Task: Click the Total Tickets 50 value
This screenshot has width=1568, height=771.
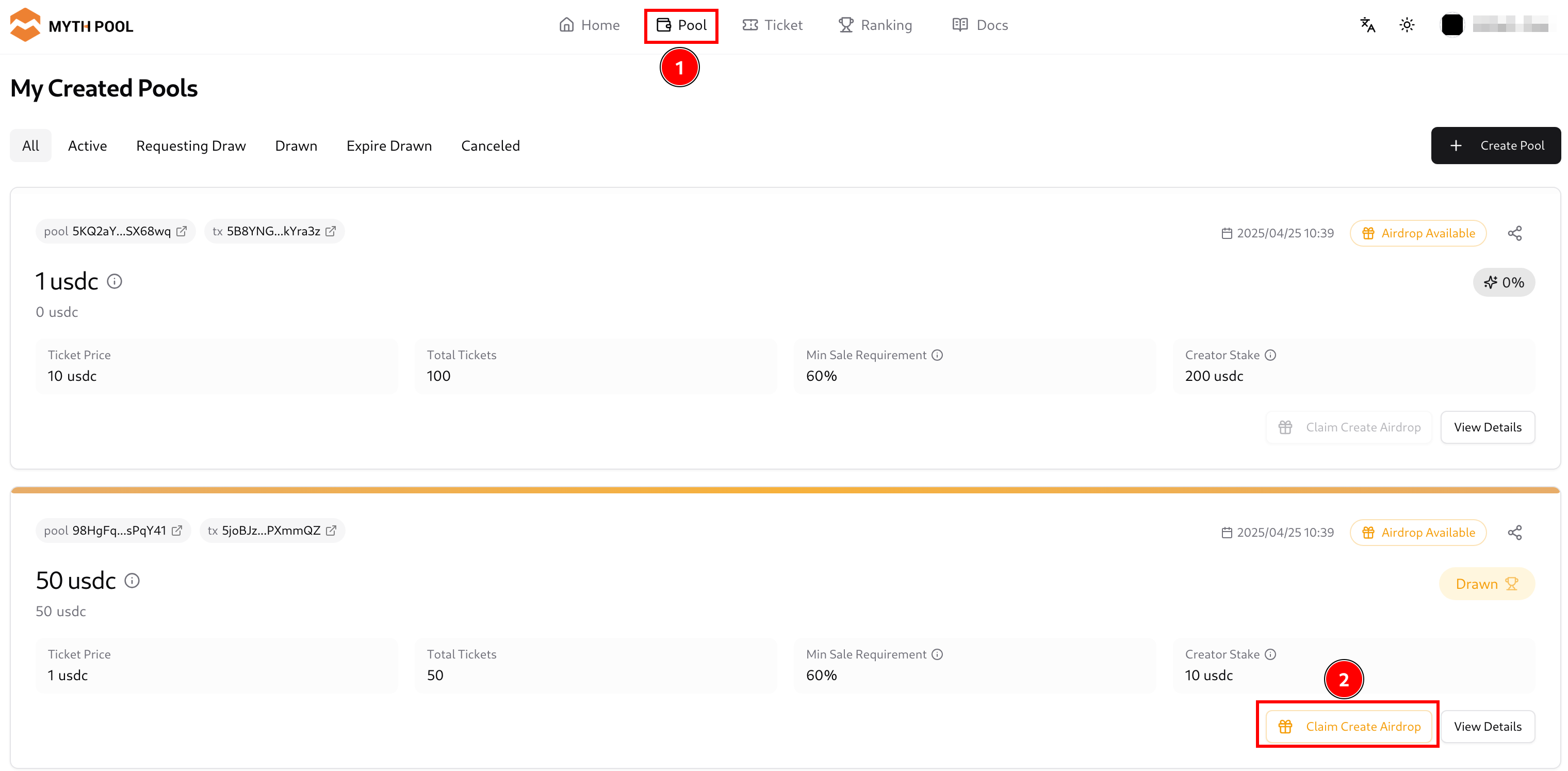Action: [435, 676]
